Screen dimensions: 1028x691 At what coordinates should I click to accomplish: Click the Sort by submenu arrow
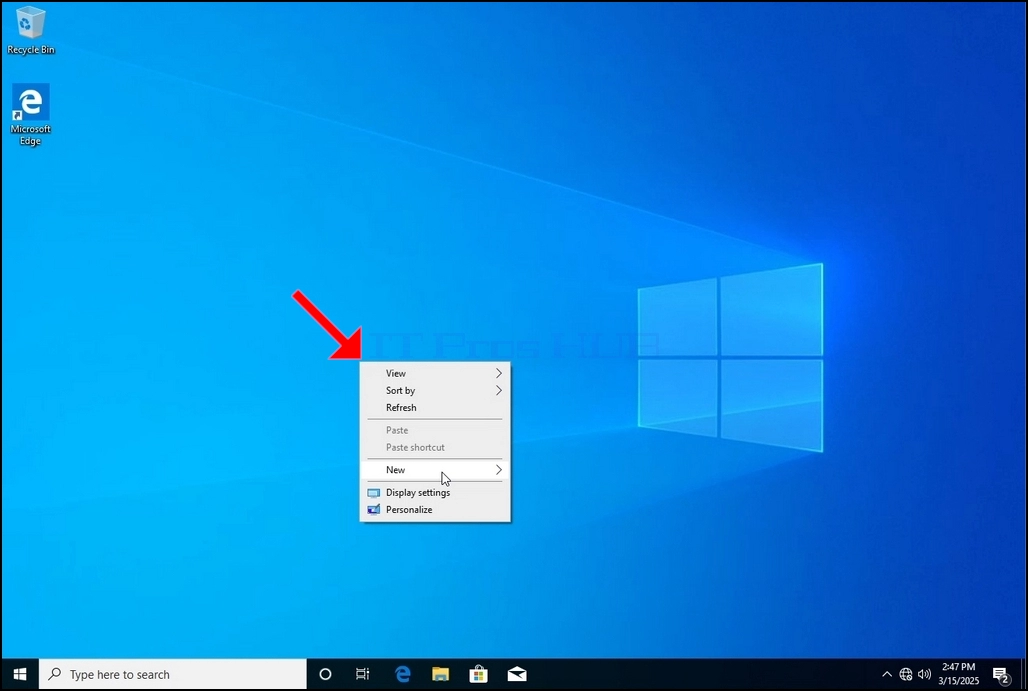click(x=499, y=390)
